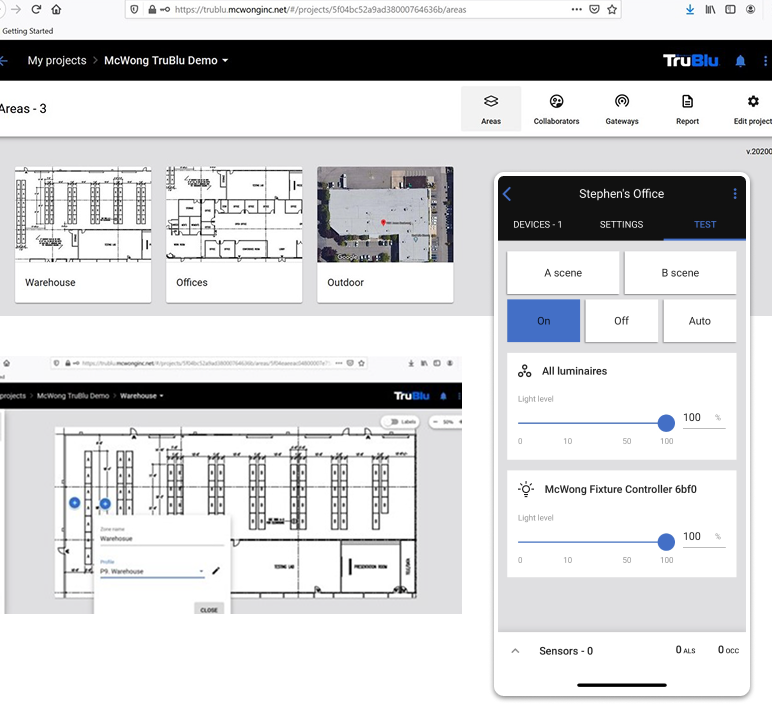Activate the A scene button
The height and width of the screenshot is (704, 772).
pyautogui.click(x=562, y=273)
